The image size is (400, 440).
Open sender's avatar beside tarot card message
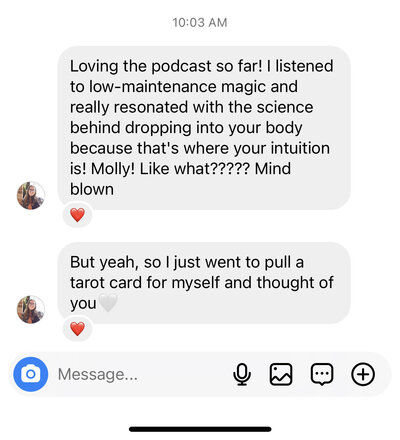31,310
